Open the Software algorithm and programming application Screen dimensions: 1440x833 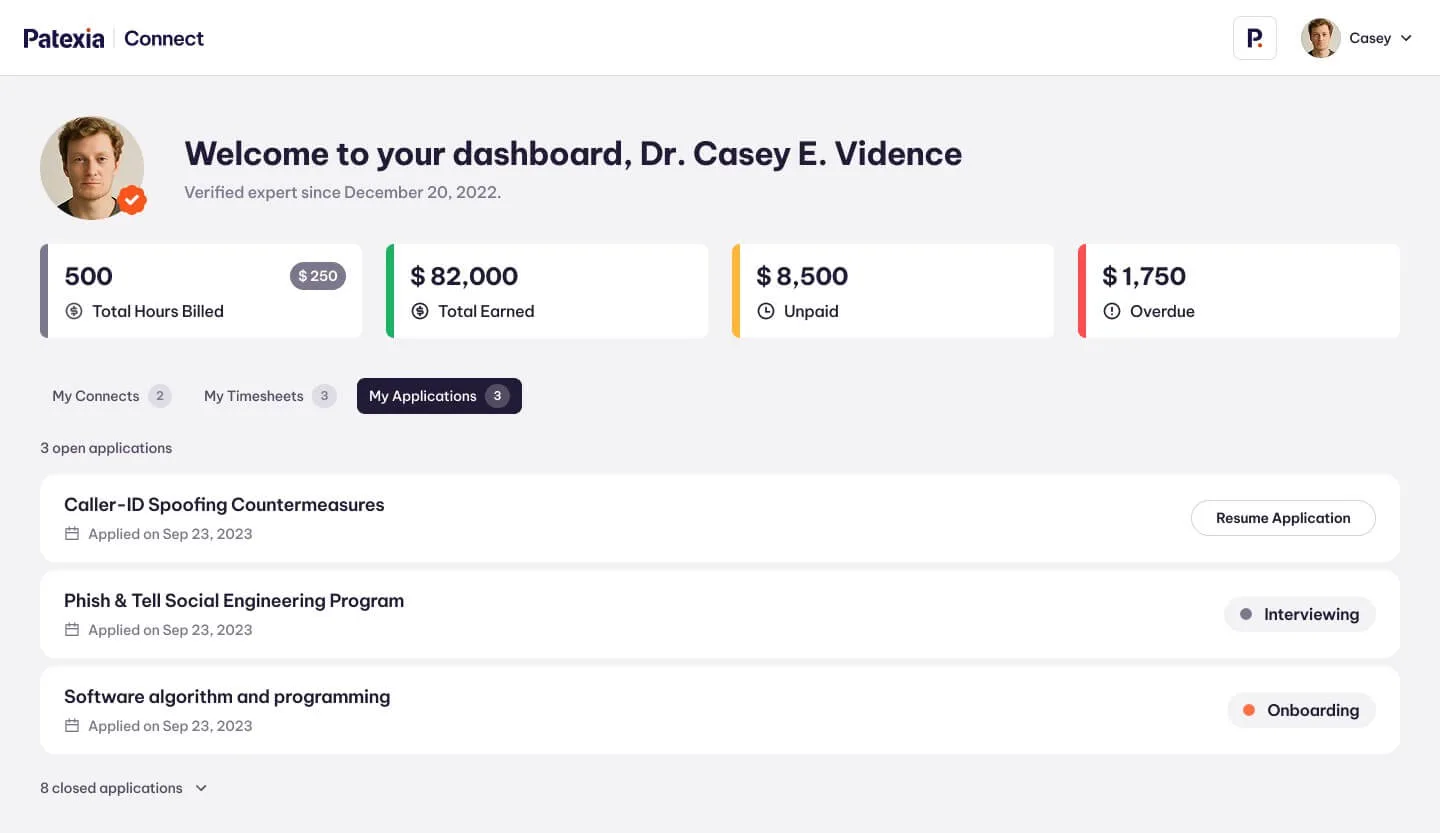226,696
